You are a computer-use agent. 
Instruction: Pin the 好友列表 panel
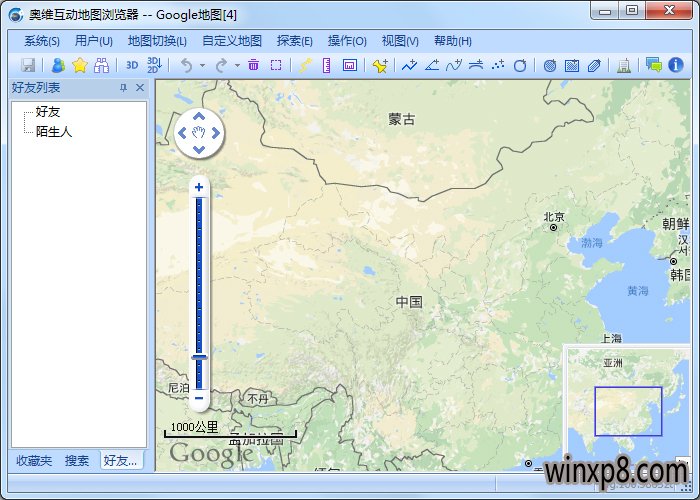click(124, 88)
